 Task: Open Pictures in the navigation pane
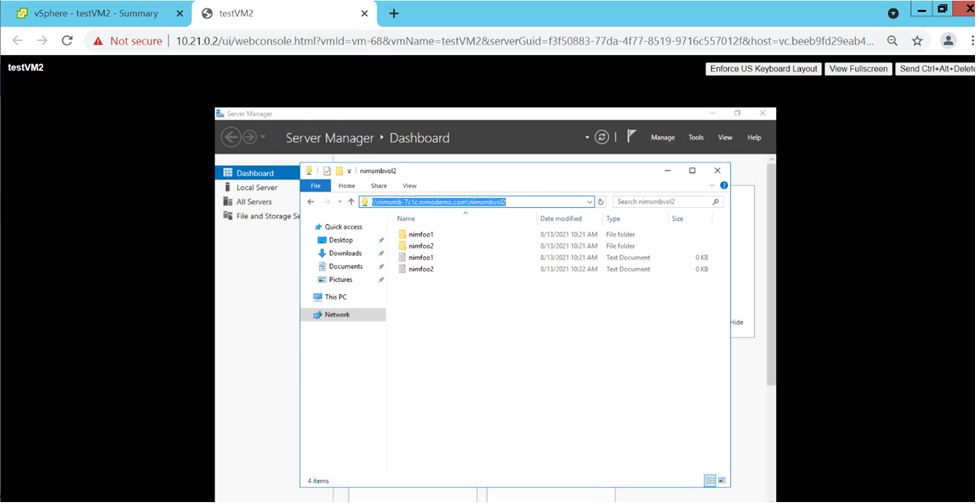[x=341, y=279]
